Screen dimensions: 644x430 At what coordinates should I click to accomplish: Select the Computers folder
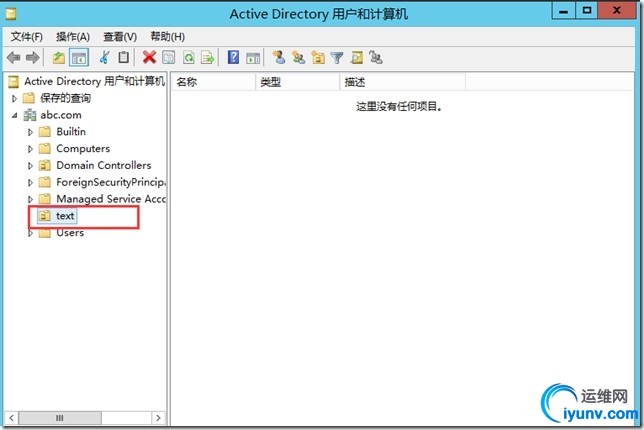tap(83, 149)
